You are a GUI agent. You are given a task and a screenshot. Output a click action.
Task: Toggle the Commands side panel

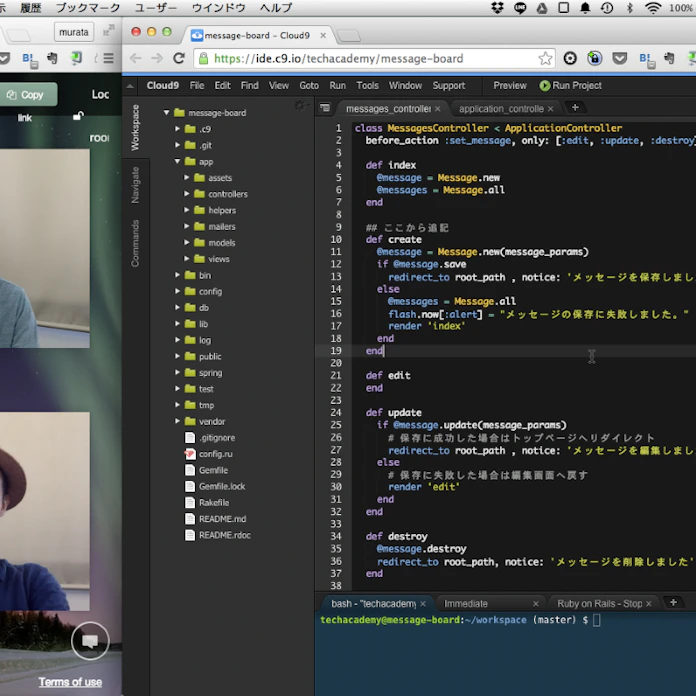(135, 243)
